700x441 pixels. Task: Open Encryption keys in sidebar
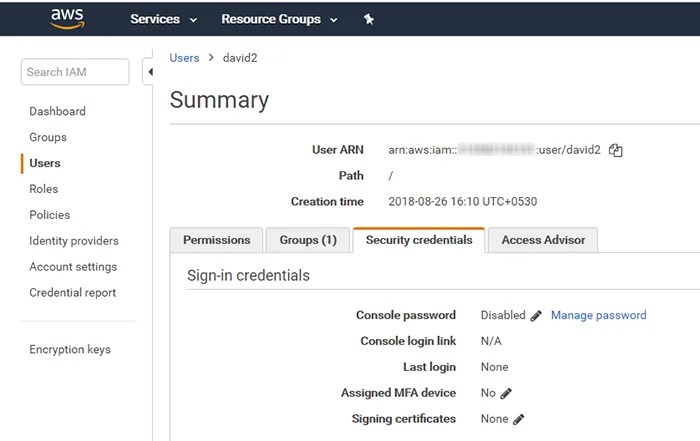coord(70,349)
